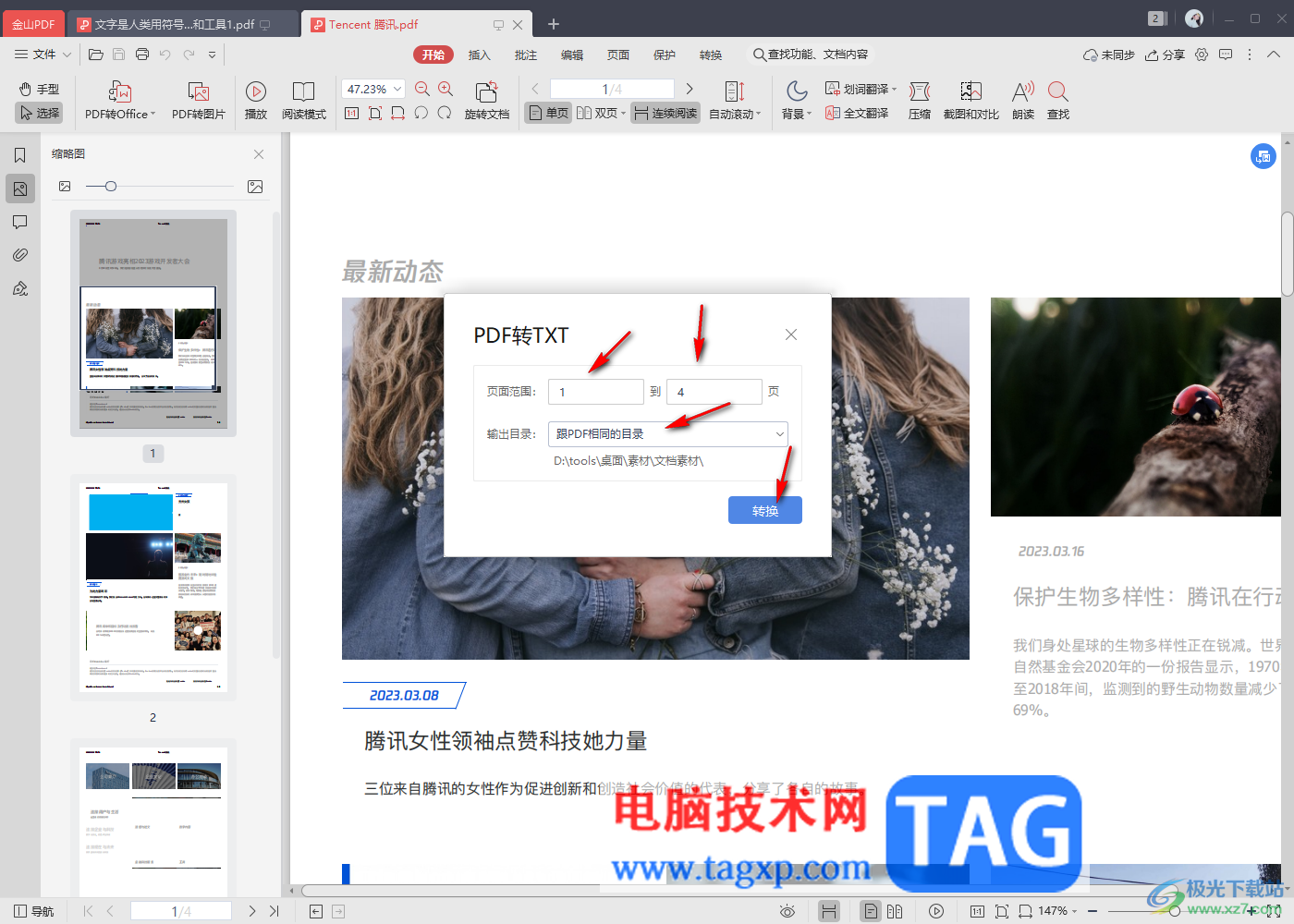Start 朗读 read aloud
Screen dimensions: 1294x924
click(1023, 100)
